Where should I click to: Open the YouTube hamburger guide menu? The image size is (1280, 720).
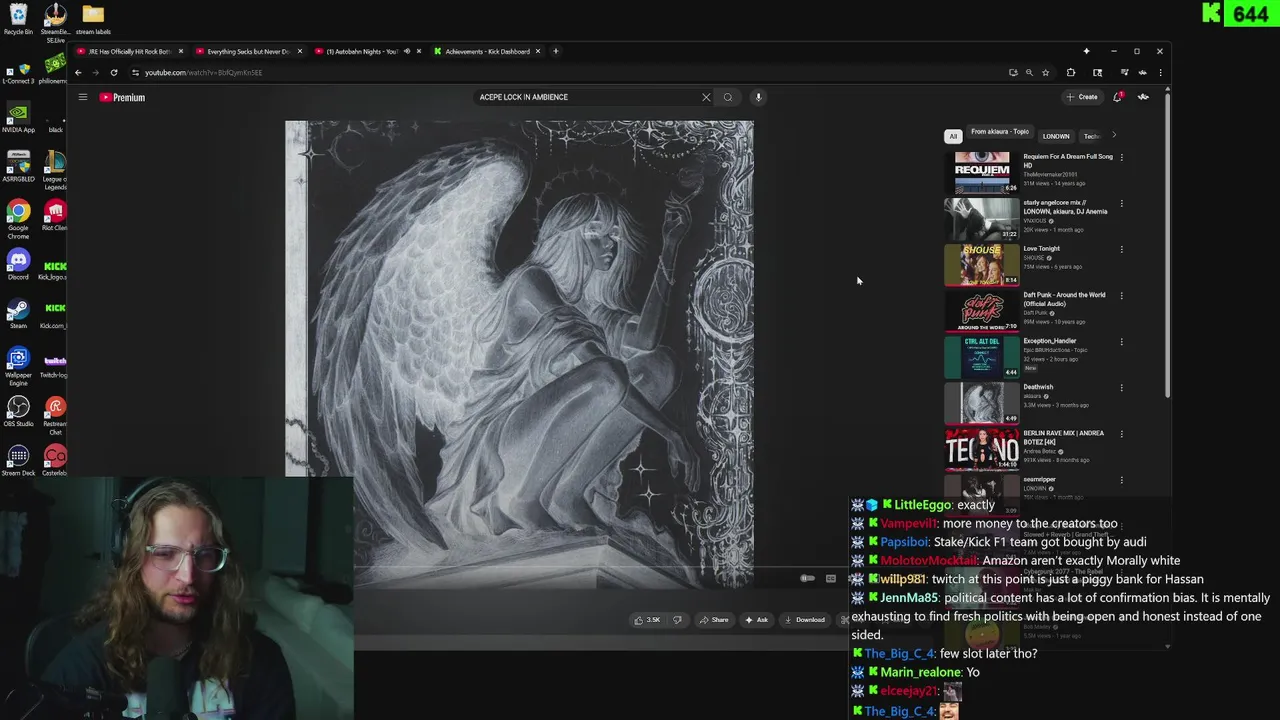pos(83,97)
